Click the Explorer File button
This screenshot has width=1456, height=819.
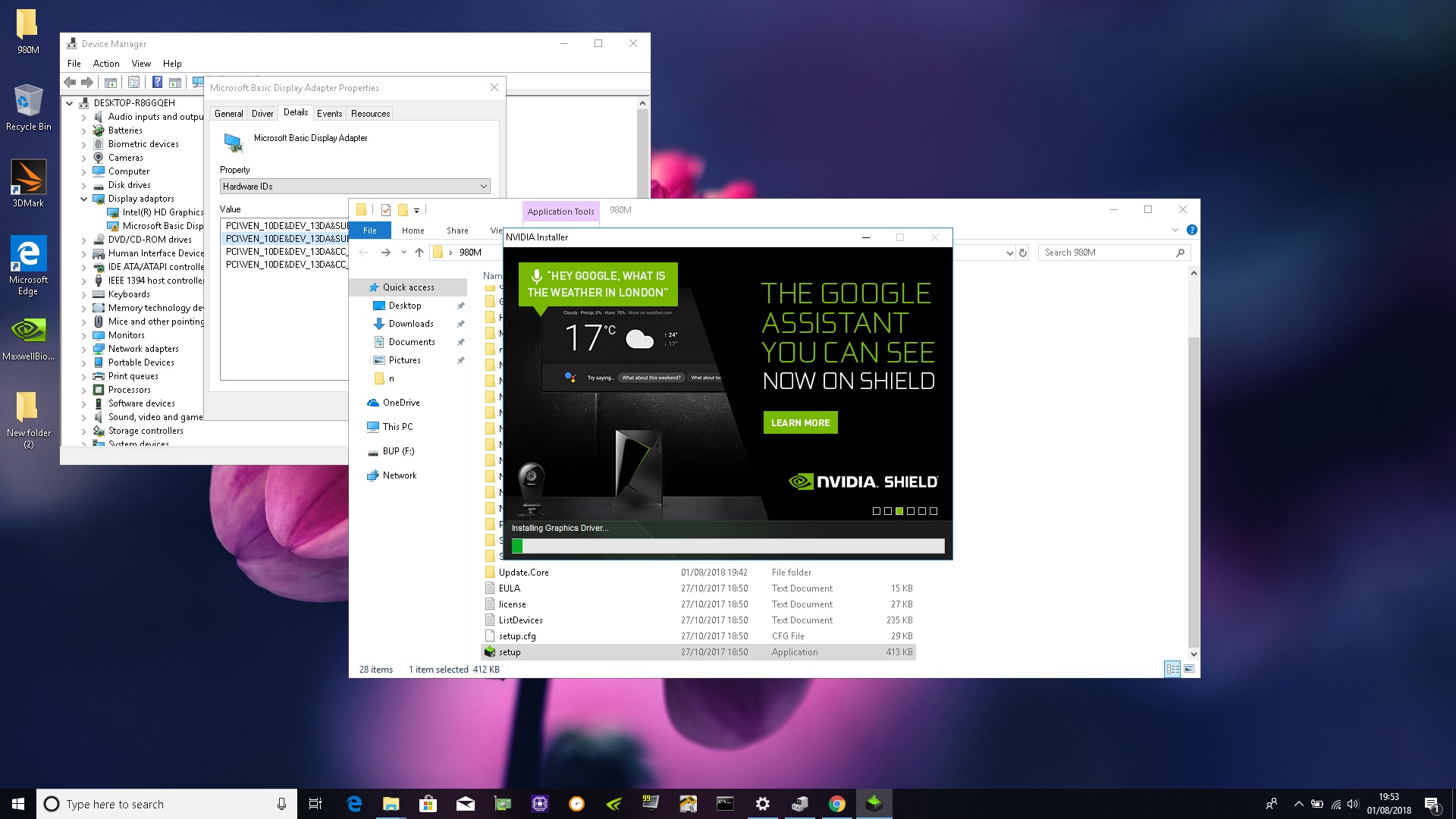tap(370, 231)
